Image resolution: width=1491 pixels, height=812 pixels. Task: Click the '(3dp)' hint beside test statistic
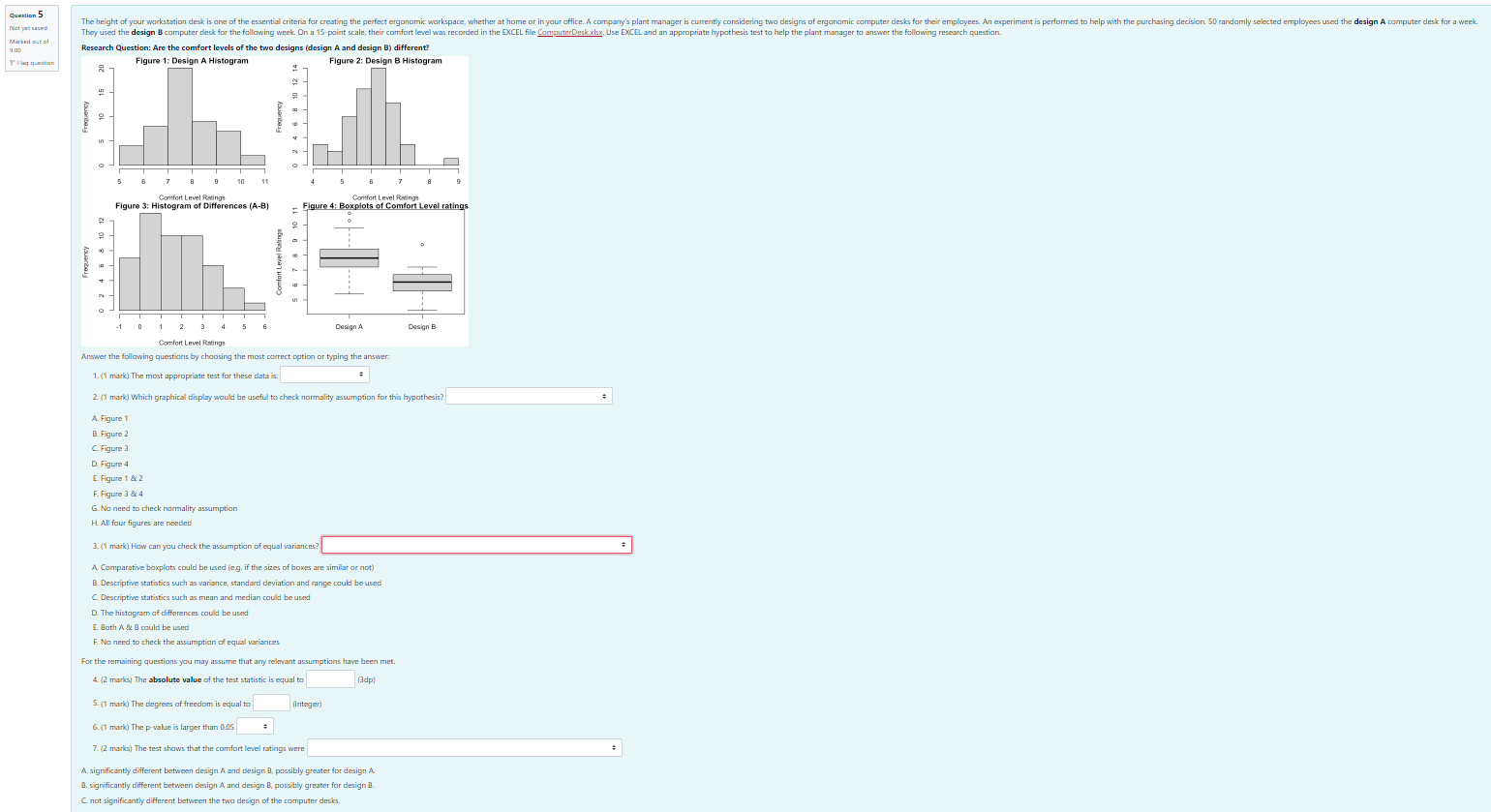pos(366,679)
